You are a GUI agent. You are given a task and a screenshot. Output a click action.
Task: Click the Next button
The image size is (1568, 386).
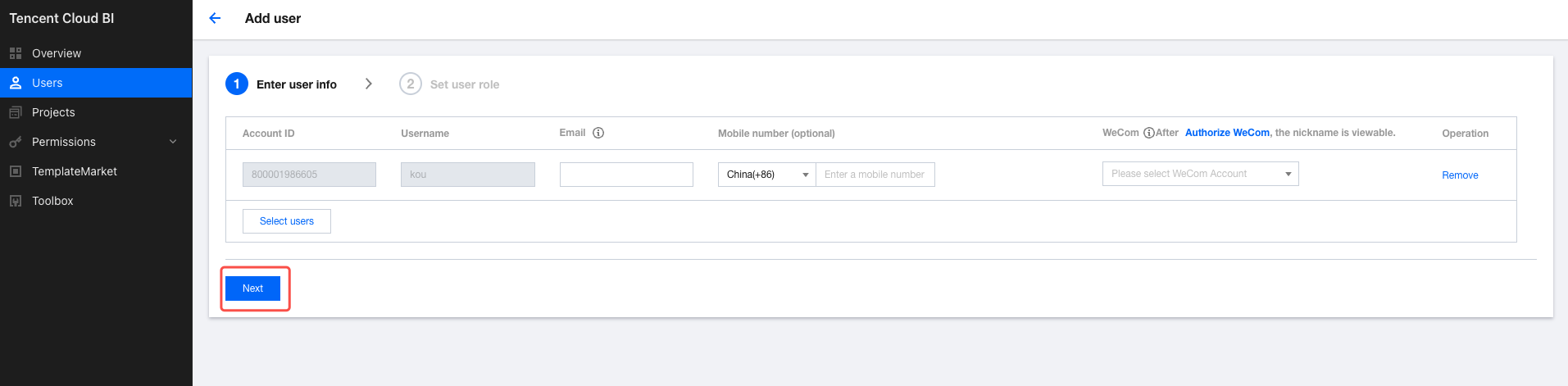click(252, 288)
